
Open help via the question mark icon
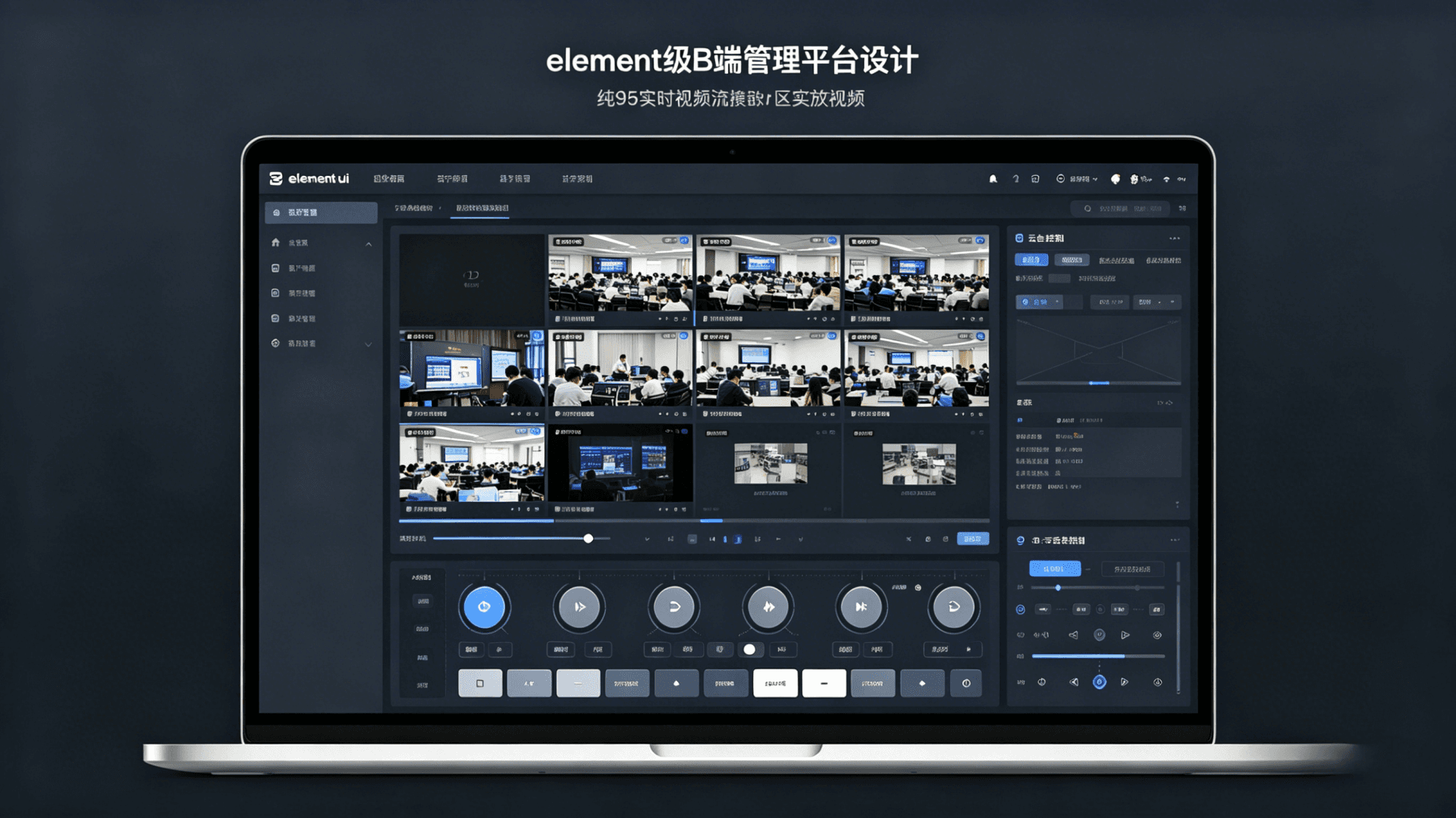[x=1015, y=179]
